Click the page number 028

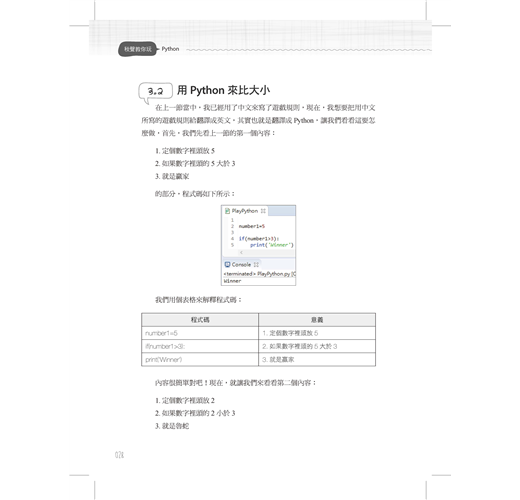click(119, 455)
